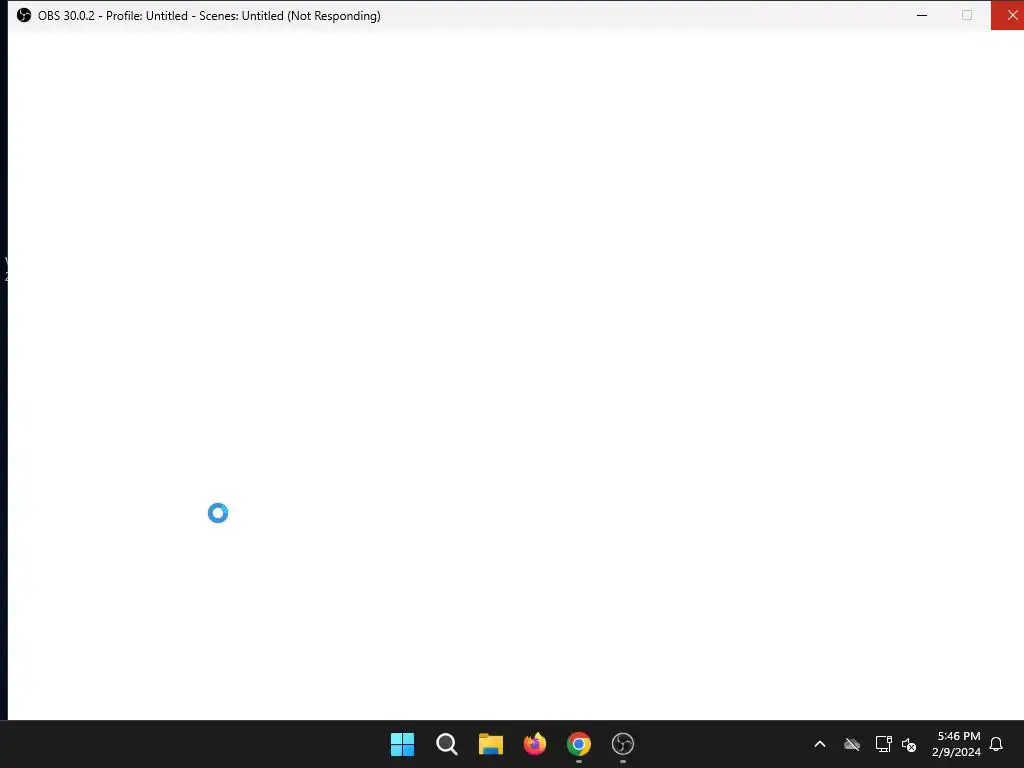Image resolution: width=1024 pixels, height=768 pixels.
Task: Open taskbar Search
Action: 447,744
